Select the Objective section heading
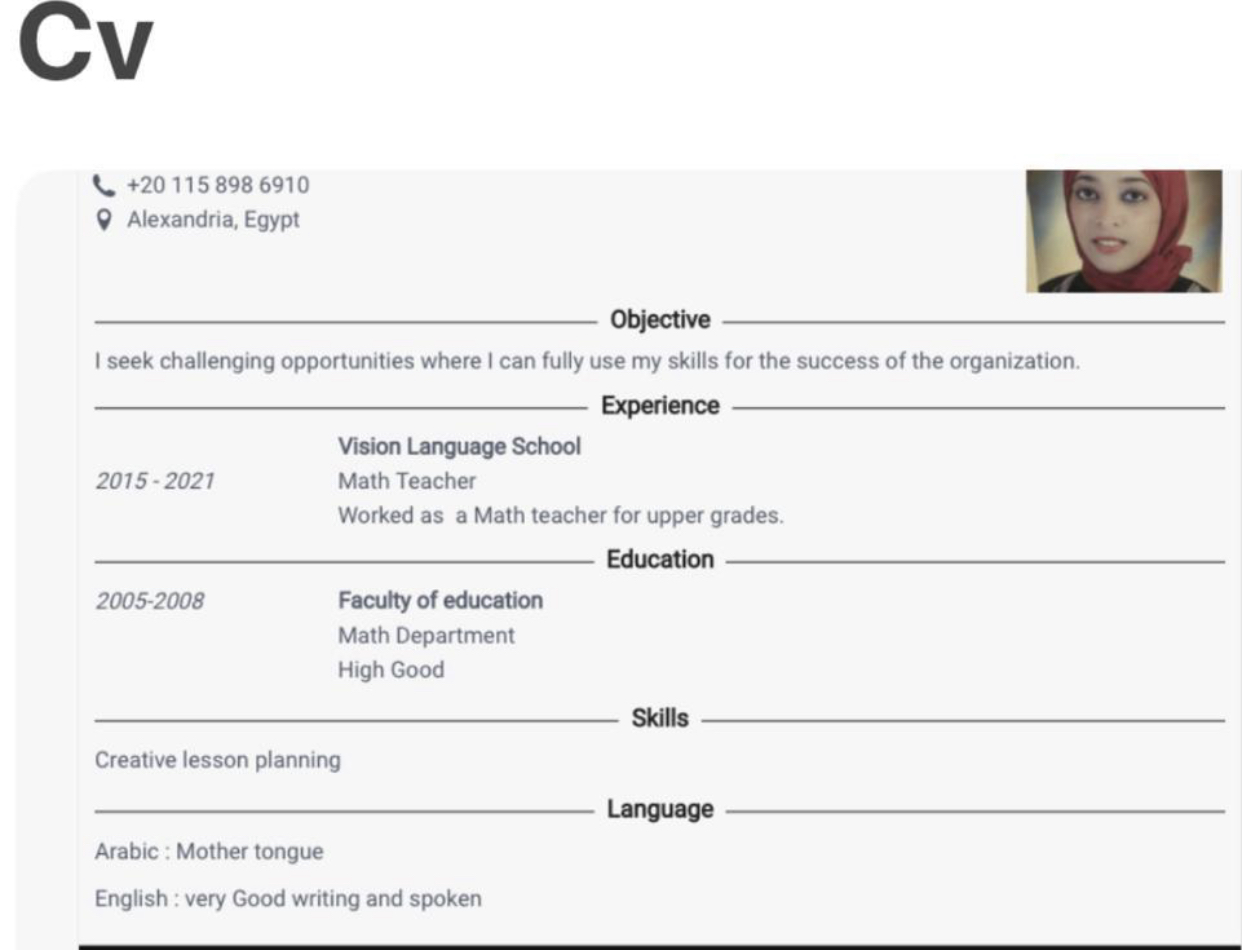The width and height of the screenshot is (1242, 950). click(x=660, y=321)
